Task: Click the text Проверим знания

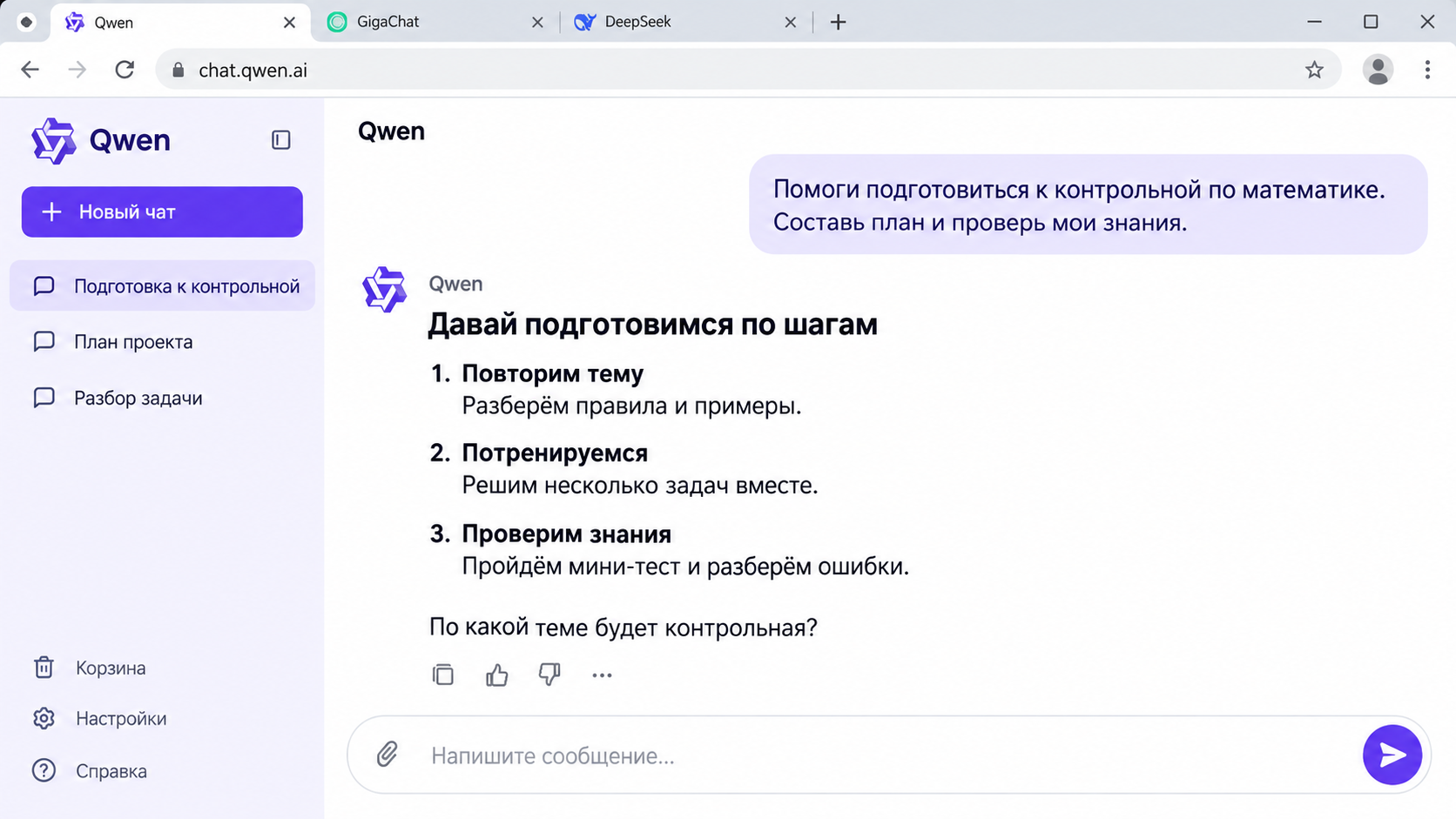Action: 566,534
